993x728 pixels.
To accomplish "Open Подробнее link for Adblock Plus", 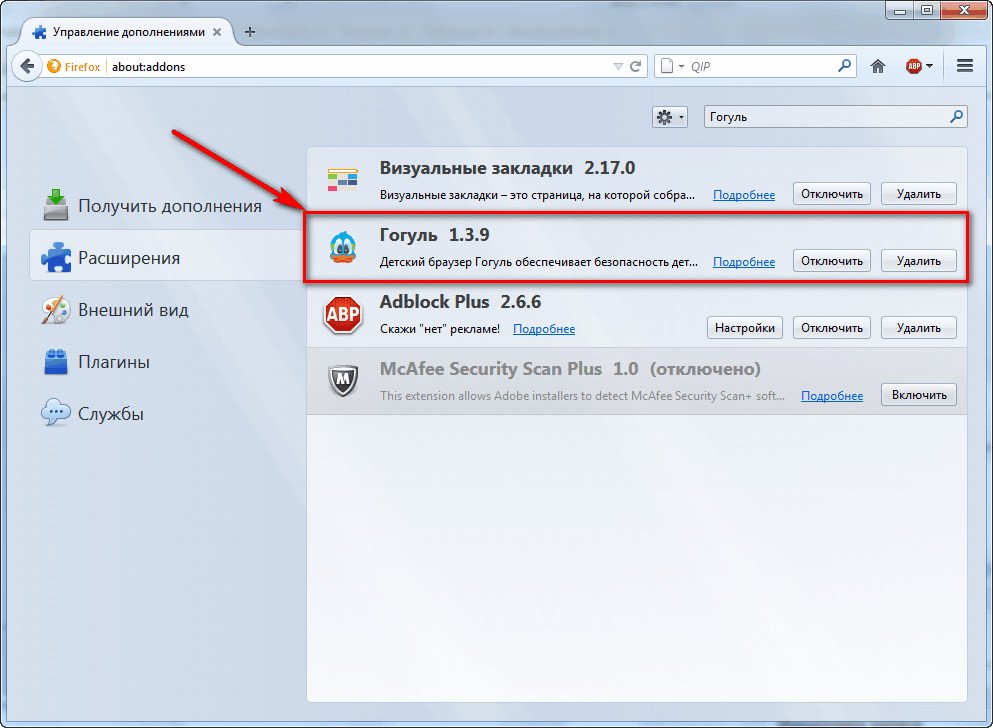I will tap(544, 329).
